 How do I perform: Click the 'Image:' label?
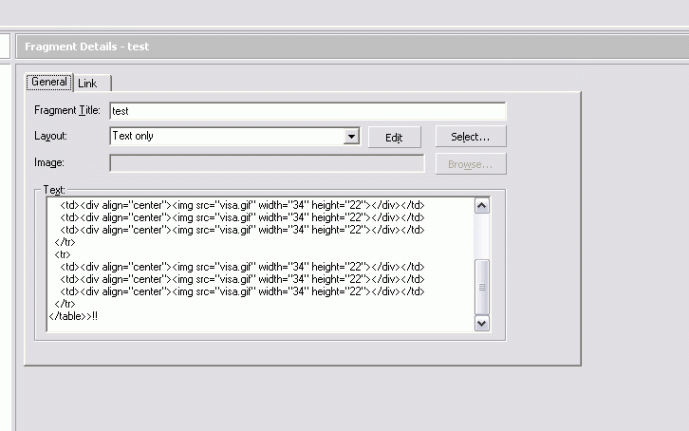point(48,163)
